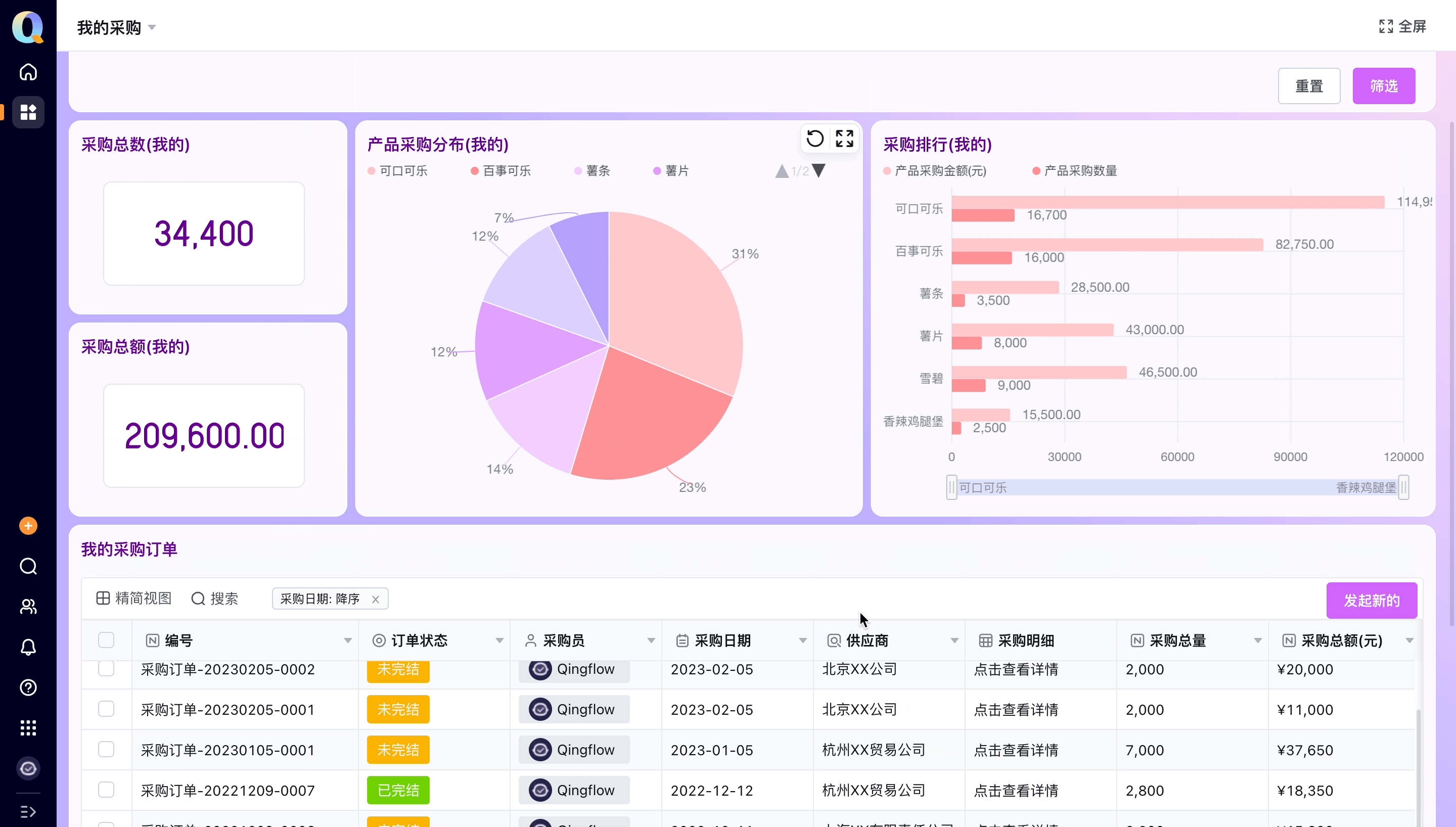Open the 我的采购 dropdown in header
Image resolution: width=1456 pixels, height=827 pixels.
[x=116, y=27]
